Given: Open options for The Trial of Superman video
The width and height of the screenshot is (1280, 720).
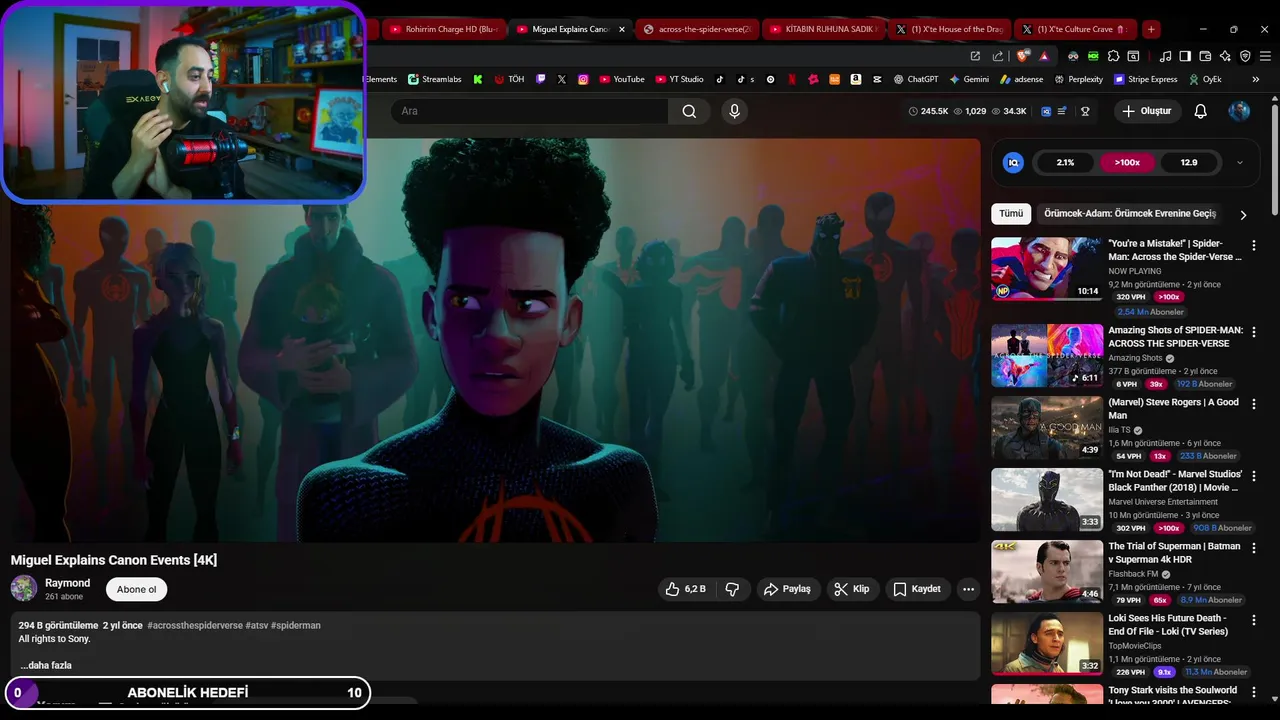Looking at the screenshot, I should pyautogui.click(x=1254, y=548).
